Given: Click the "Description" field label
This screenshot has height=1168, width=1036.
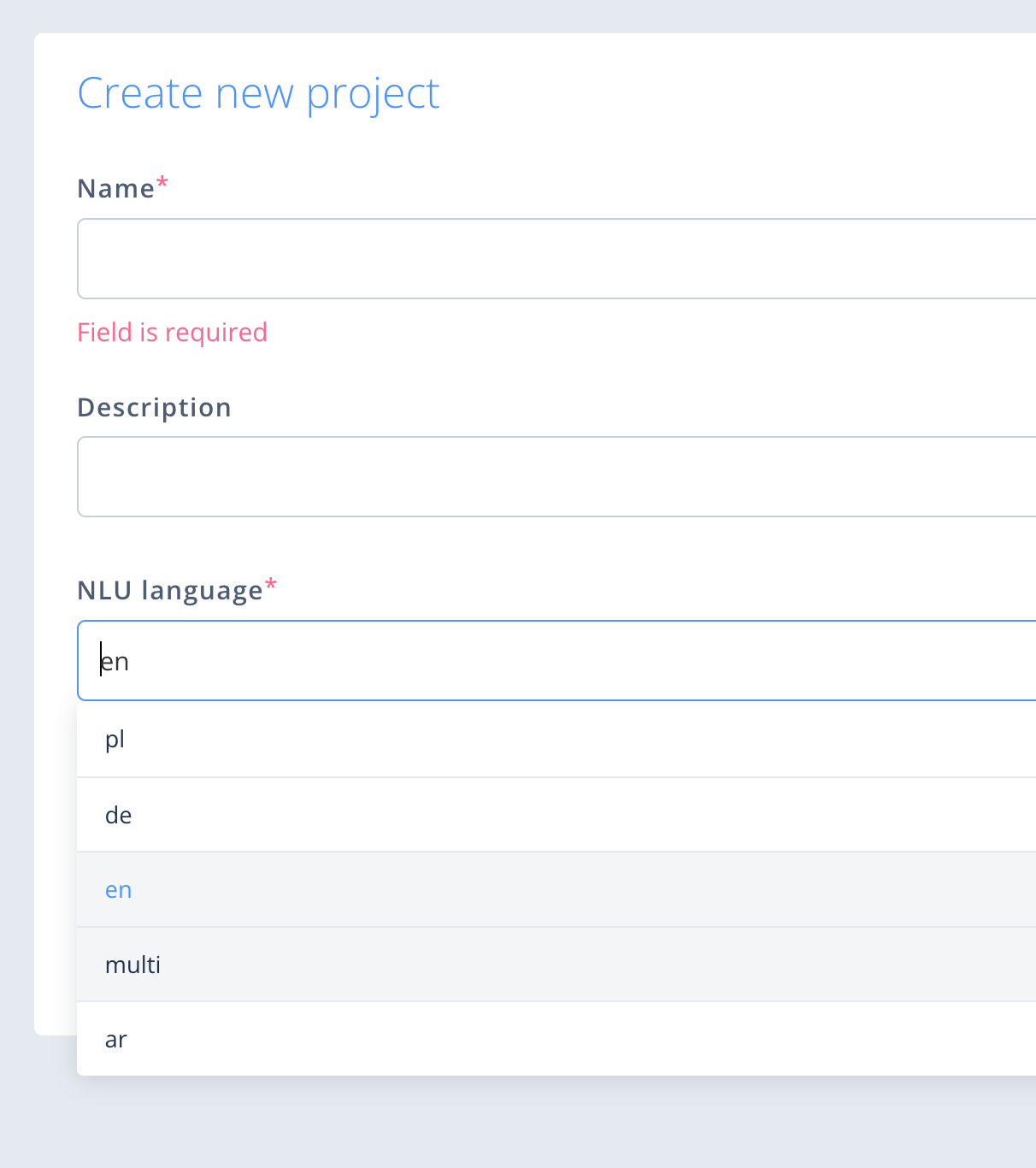Looking at the screenshot, I should pos(154,407).
